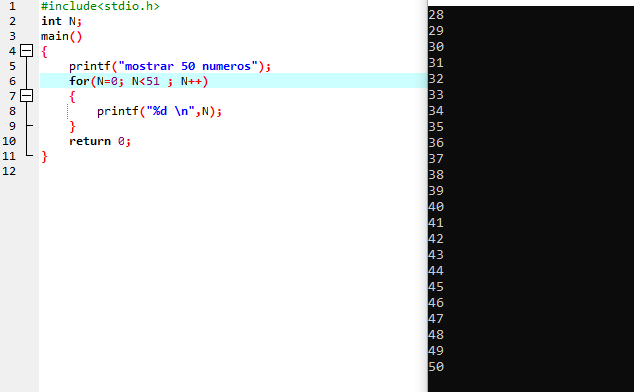
Task: Click the empty line 12 in editor
Action: coord(234,171)
